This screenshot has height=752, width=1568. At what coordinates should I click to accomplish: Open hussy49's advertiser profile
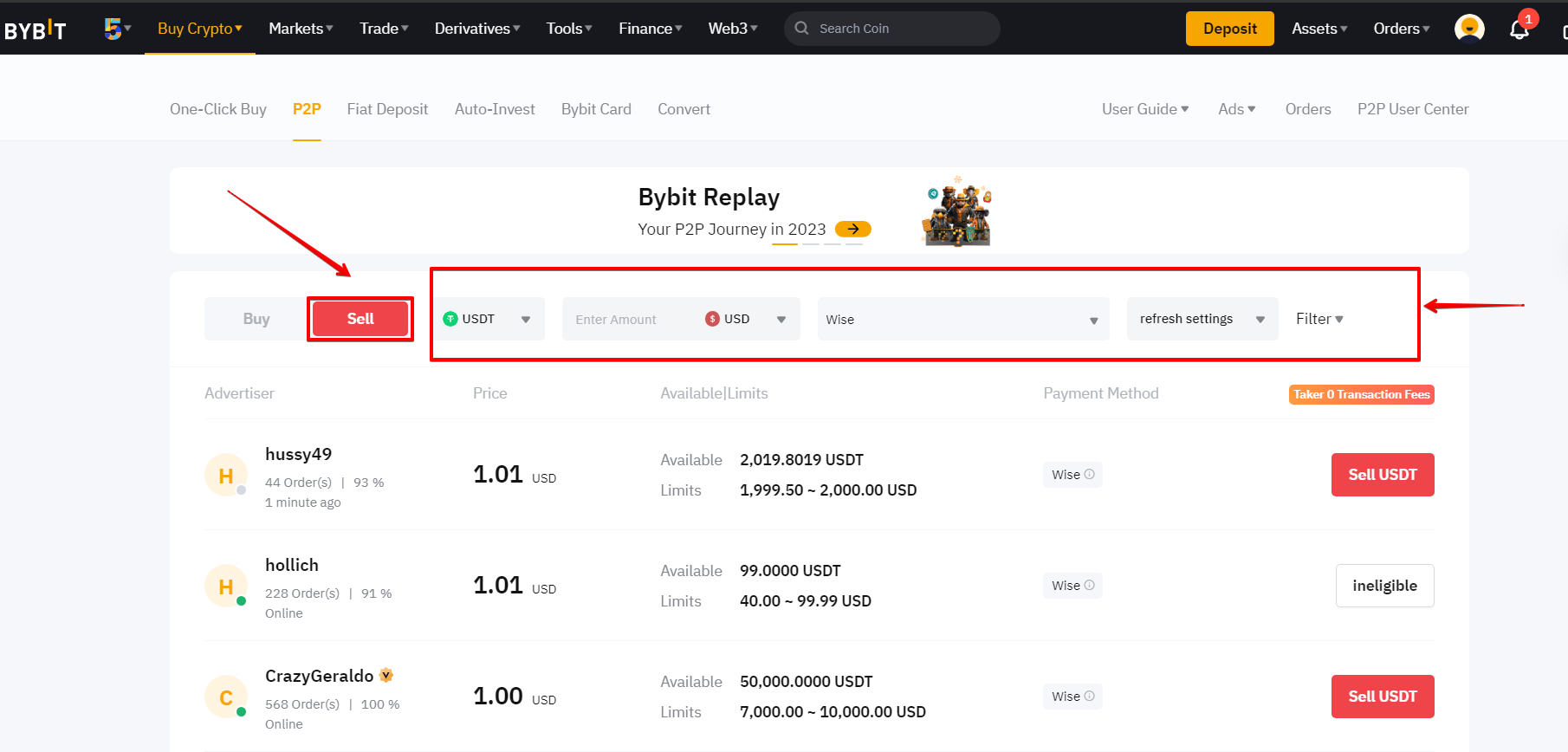pyautogui.click(x=298, y=454)
